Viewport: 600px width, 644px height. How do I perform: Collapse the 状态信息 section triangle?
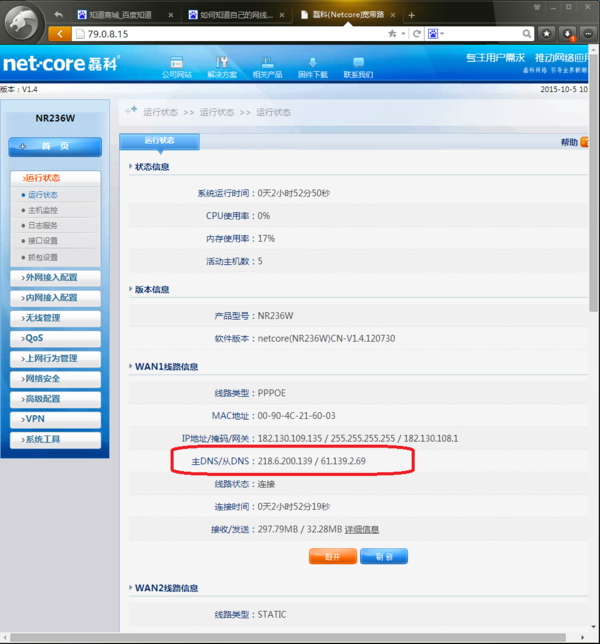(130, 166)
